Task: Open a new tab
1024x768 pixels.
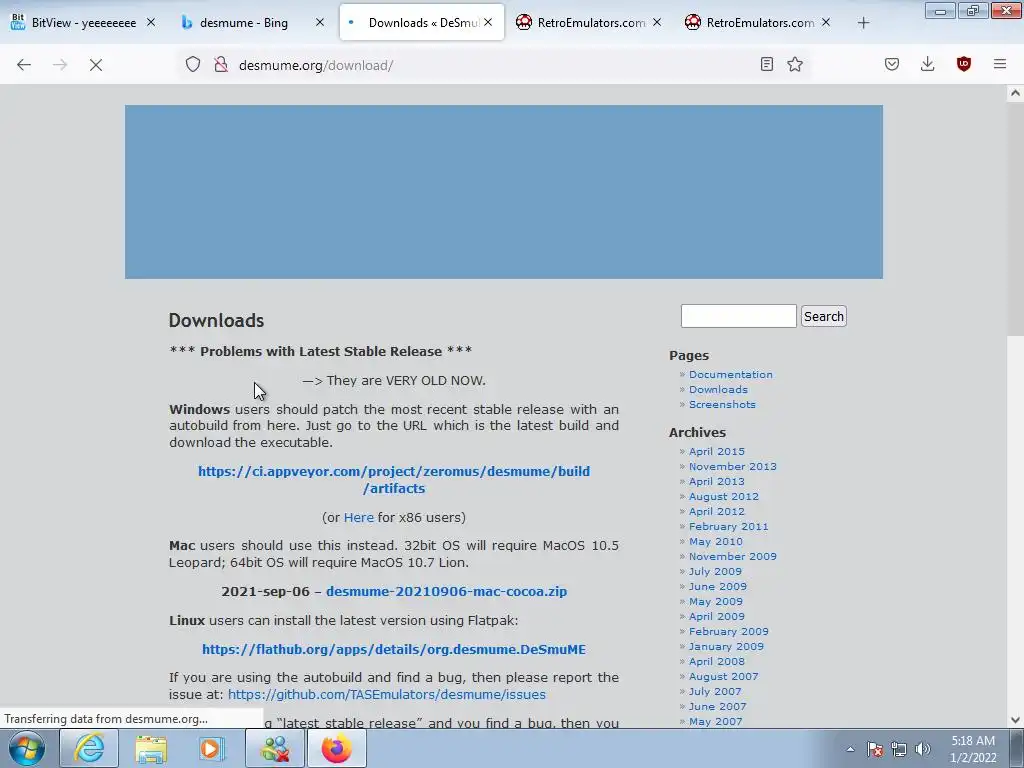Action: point(863,23)
